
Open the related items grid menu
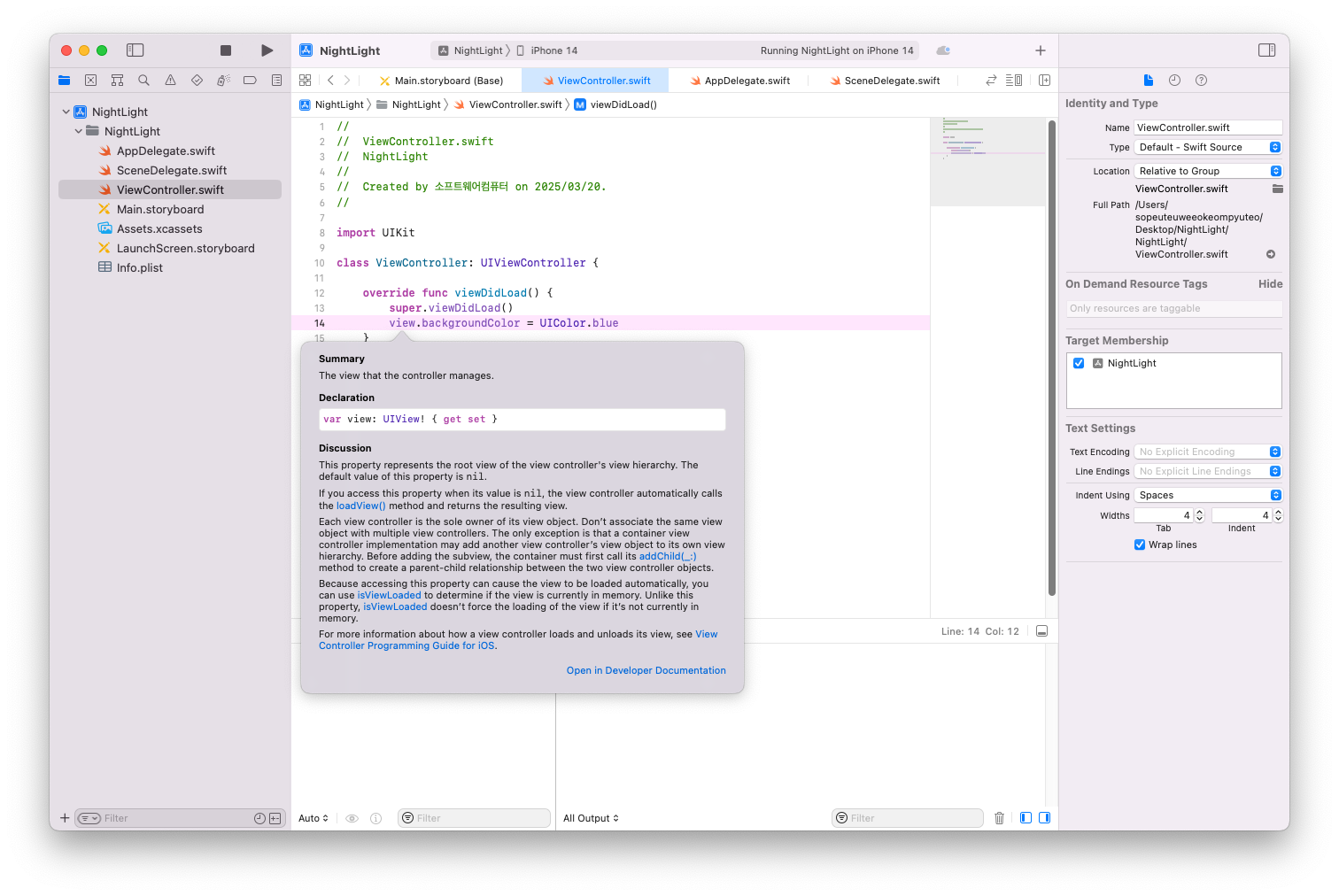306,81
